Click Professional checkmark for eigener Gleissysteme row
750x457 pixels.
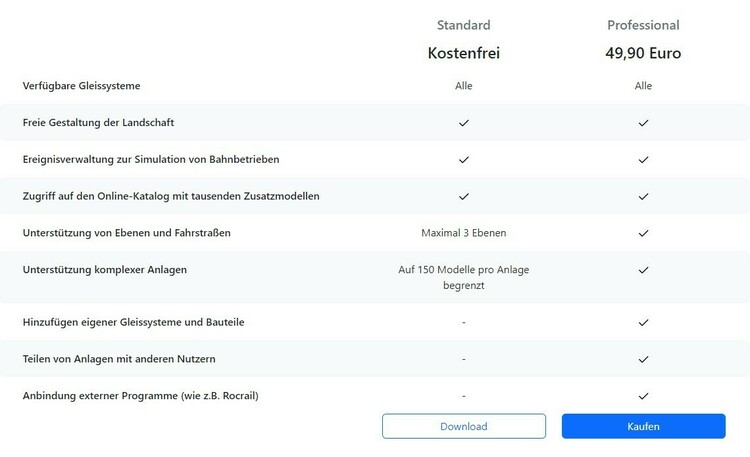(x=643, y=322)
